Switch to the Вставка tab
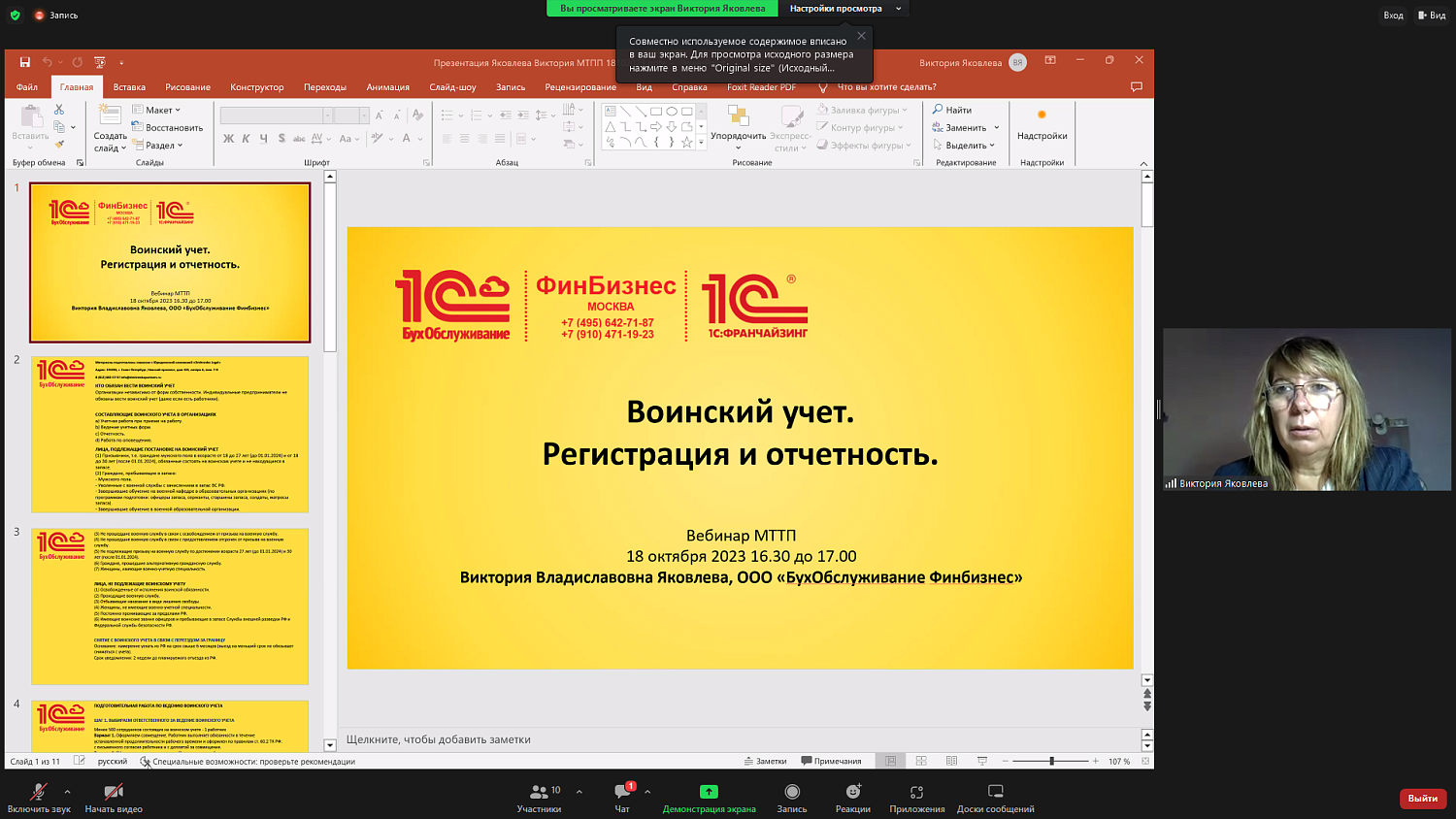This screenshot has height=819, width=1456. coord(129,87)
